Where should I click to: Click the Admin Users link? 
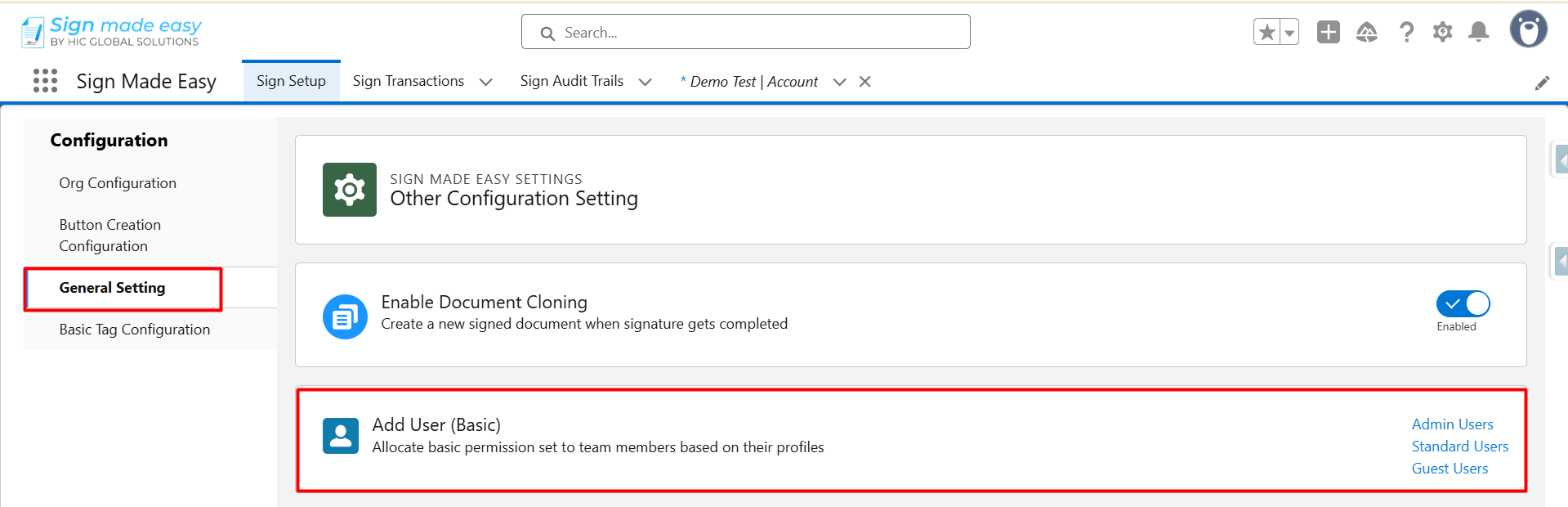[1452, 424]
